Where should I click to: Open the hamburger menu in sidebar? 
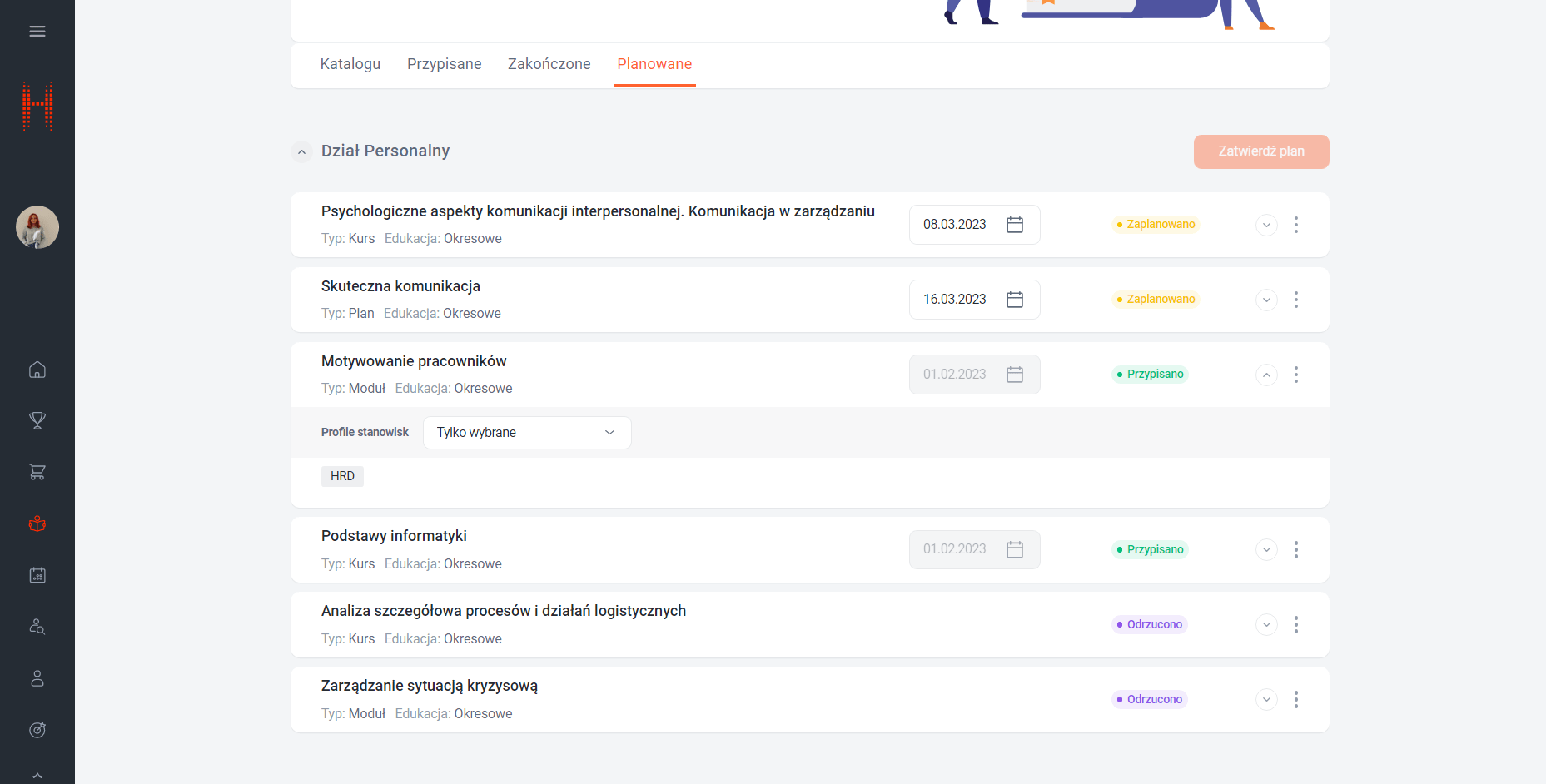coord(37,32)
